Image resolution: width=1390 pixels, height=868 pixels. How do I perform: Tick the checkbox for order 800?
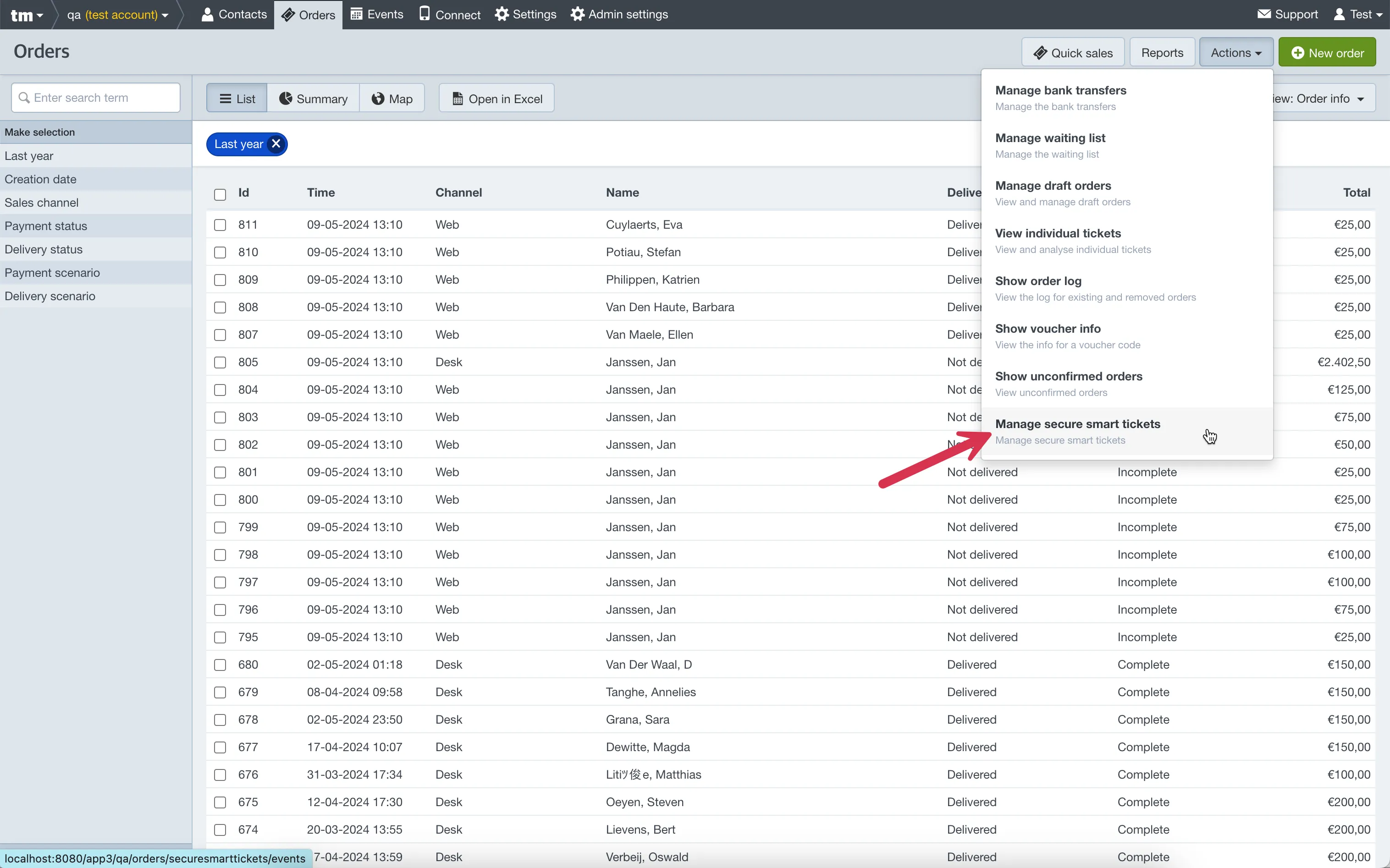tap(220, 500)
